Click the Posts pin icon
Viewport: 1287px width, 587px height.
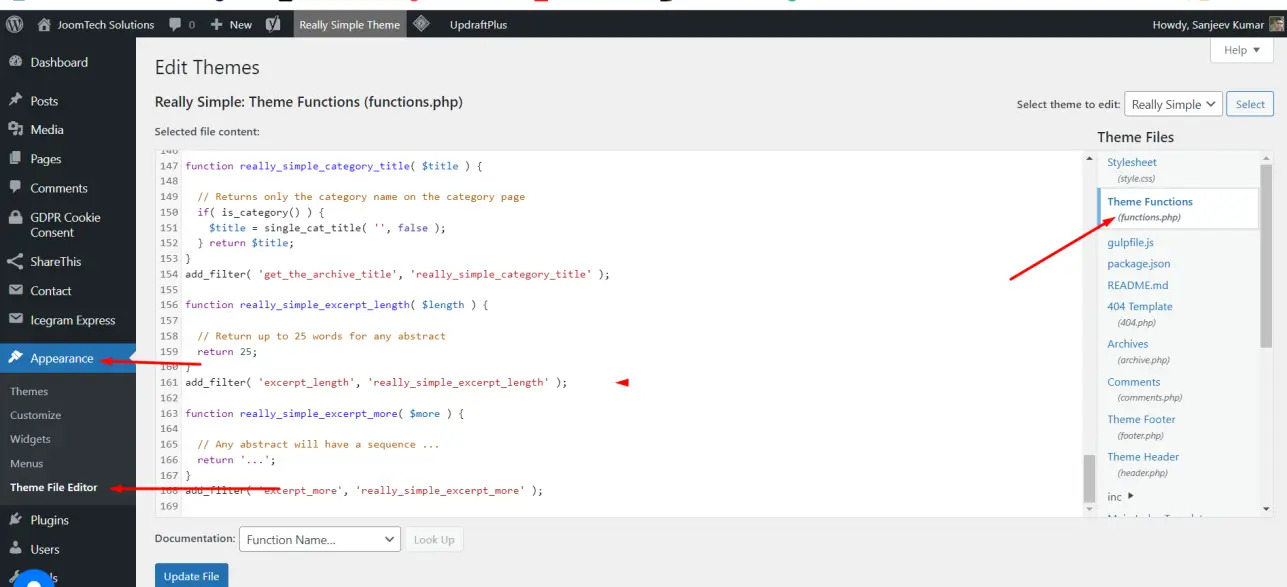(x=15, y=100)
